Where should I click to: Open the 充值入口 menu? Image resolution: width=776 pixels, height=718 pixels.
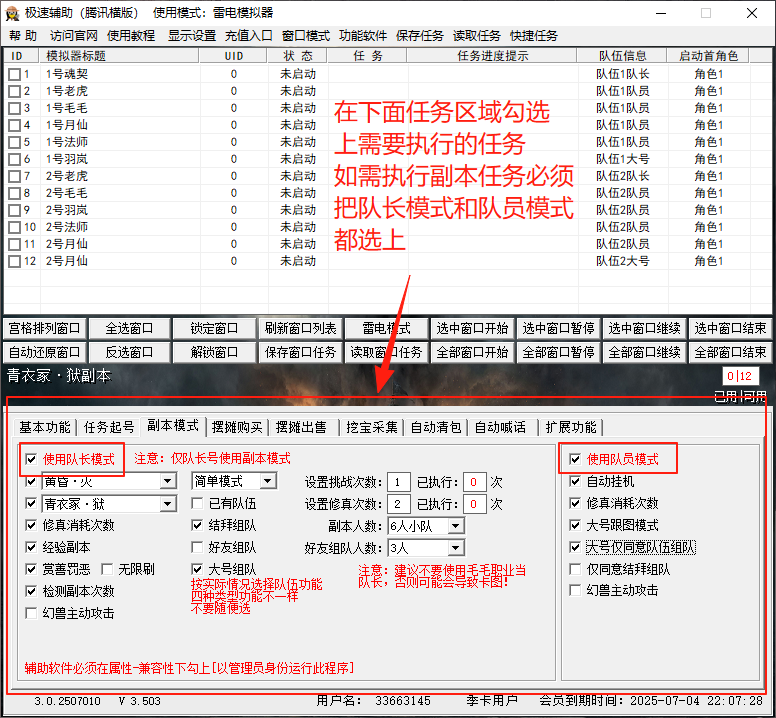point(249,36)
